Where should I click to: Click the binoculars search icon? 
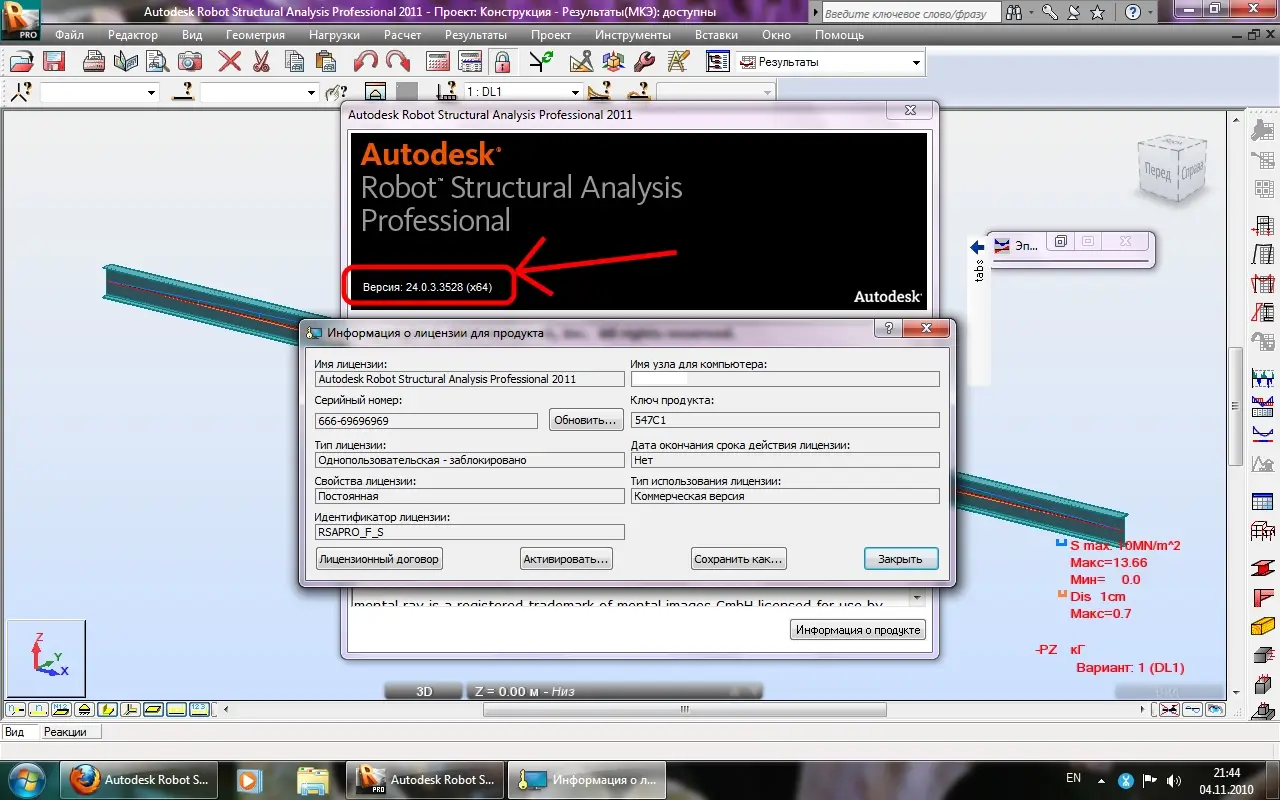tap(1014, 13)
